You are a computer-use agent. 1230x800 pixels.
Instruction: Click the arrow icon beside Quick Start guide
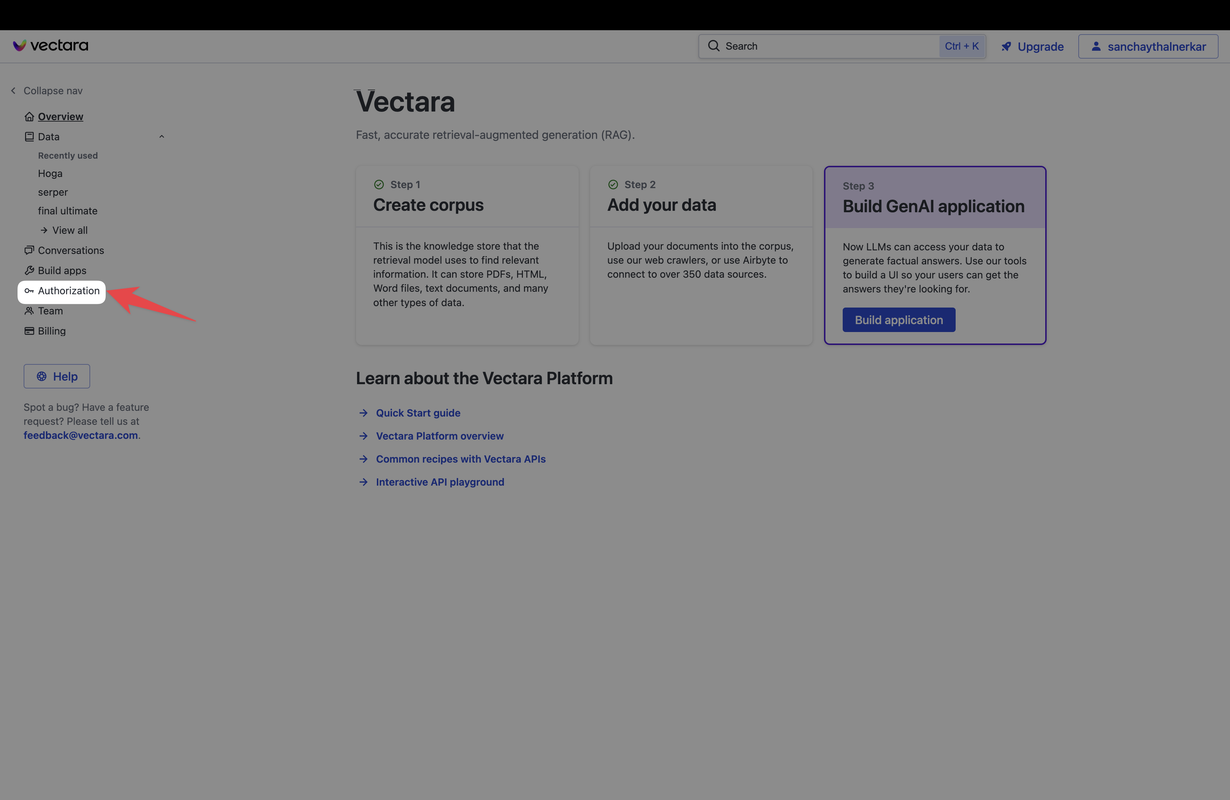[363, 413]
